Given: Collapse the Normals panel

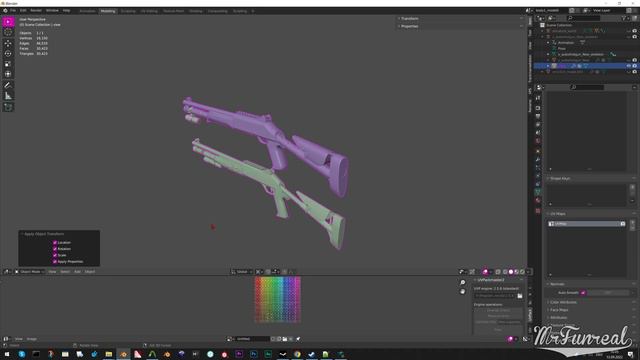Looking at the screenshot, I should pos(557,284).
